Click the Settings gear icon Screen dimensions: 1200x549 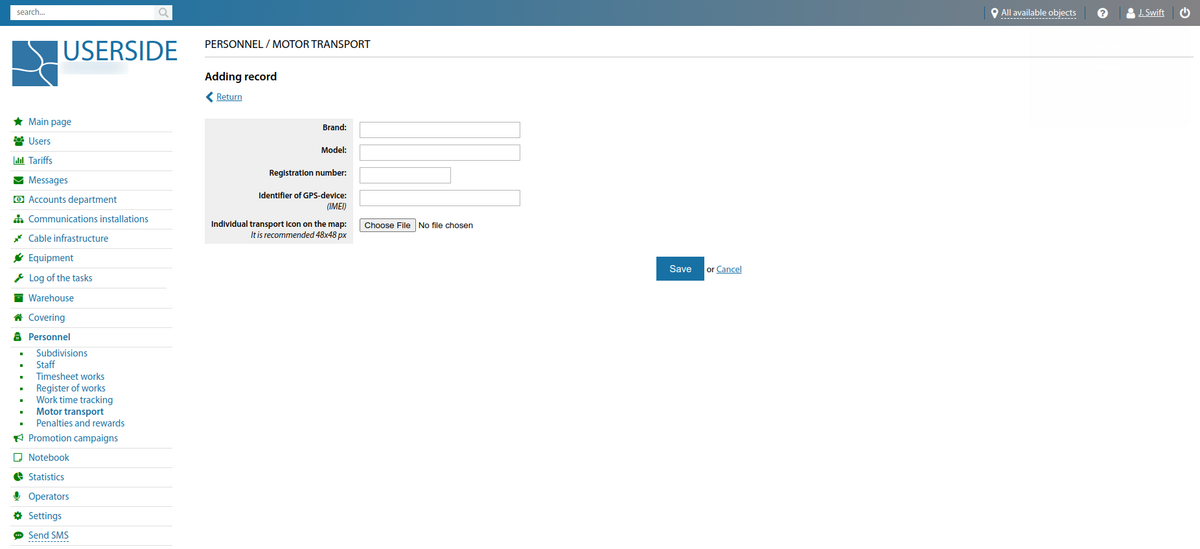click(x=18, y=516)
